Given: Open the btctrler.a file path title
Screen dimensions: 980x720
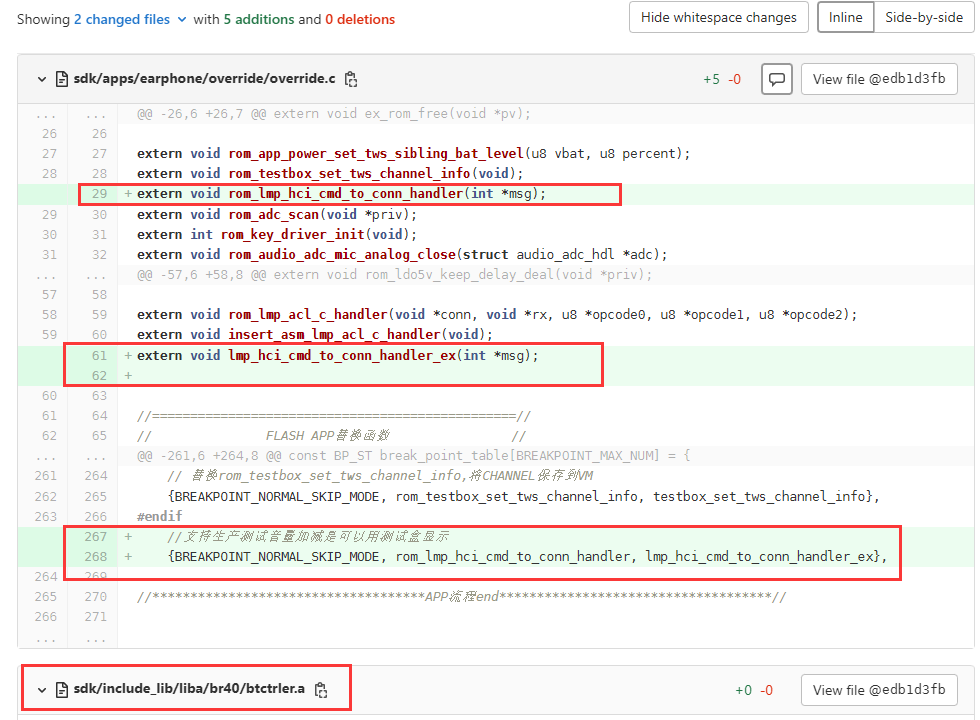Looking at the screenshot, I should [189, 689].
